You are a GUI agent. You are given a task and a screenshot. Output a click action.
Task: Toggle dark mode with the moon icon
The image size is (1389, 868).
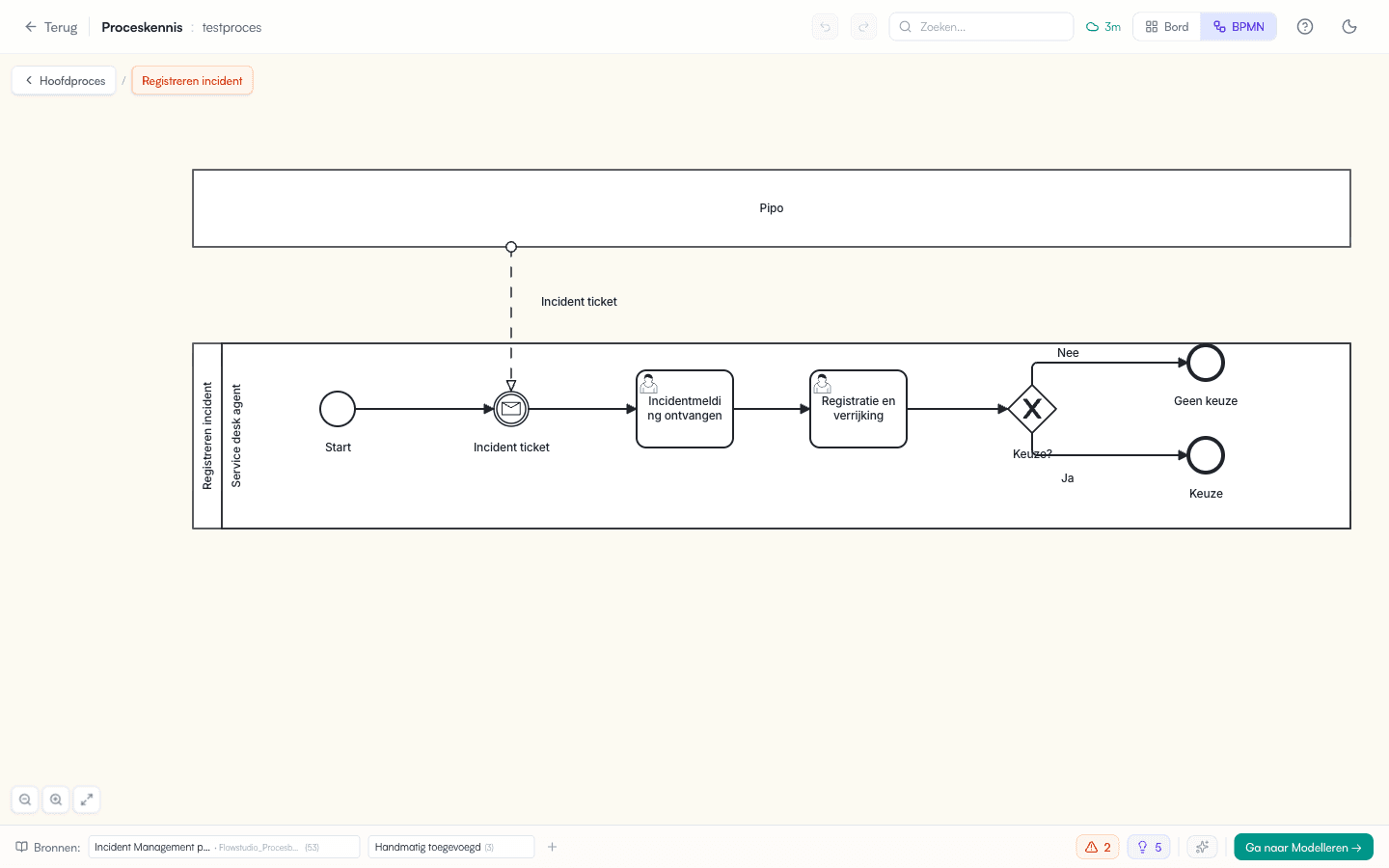click(x=1349, y=26)
